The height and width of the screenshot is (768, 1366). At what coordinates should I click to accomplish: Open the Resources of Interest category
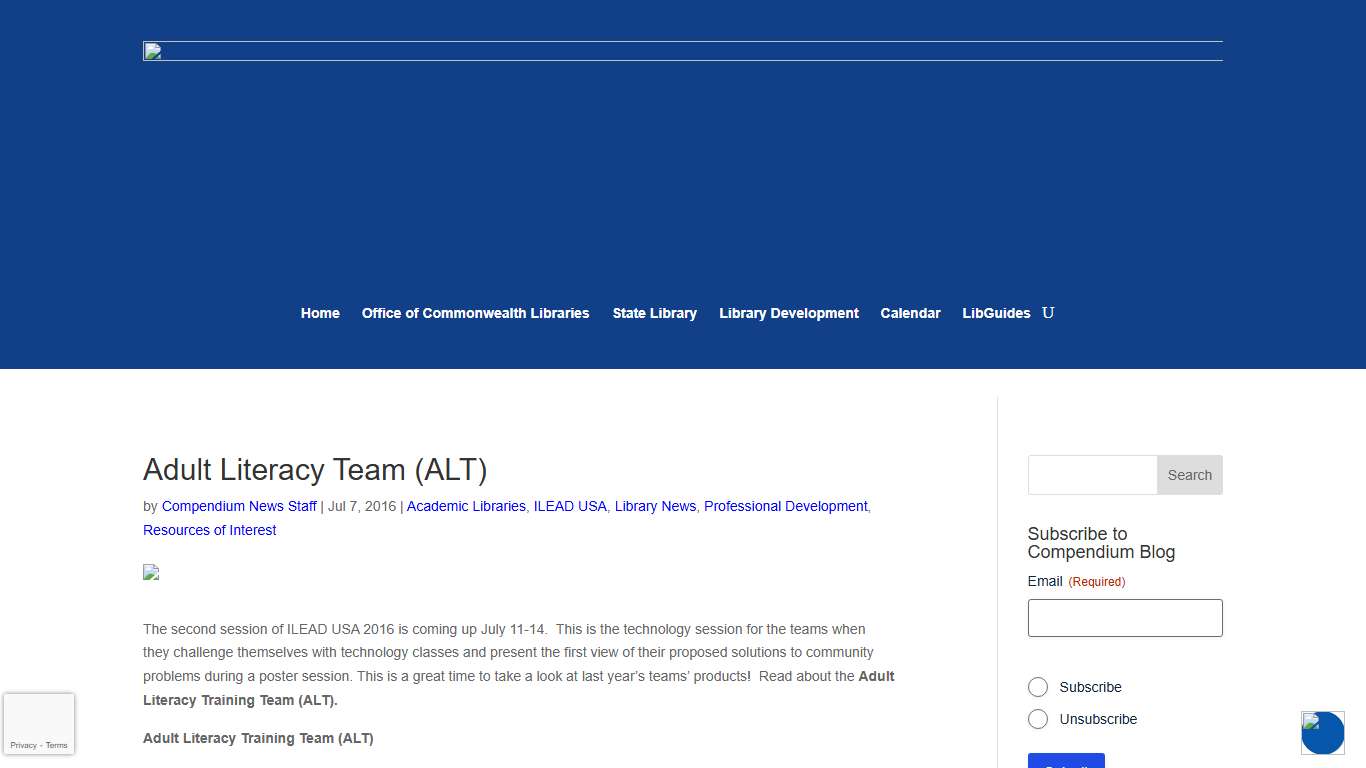tap(209, 530)
